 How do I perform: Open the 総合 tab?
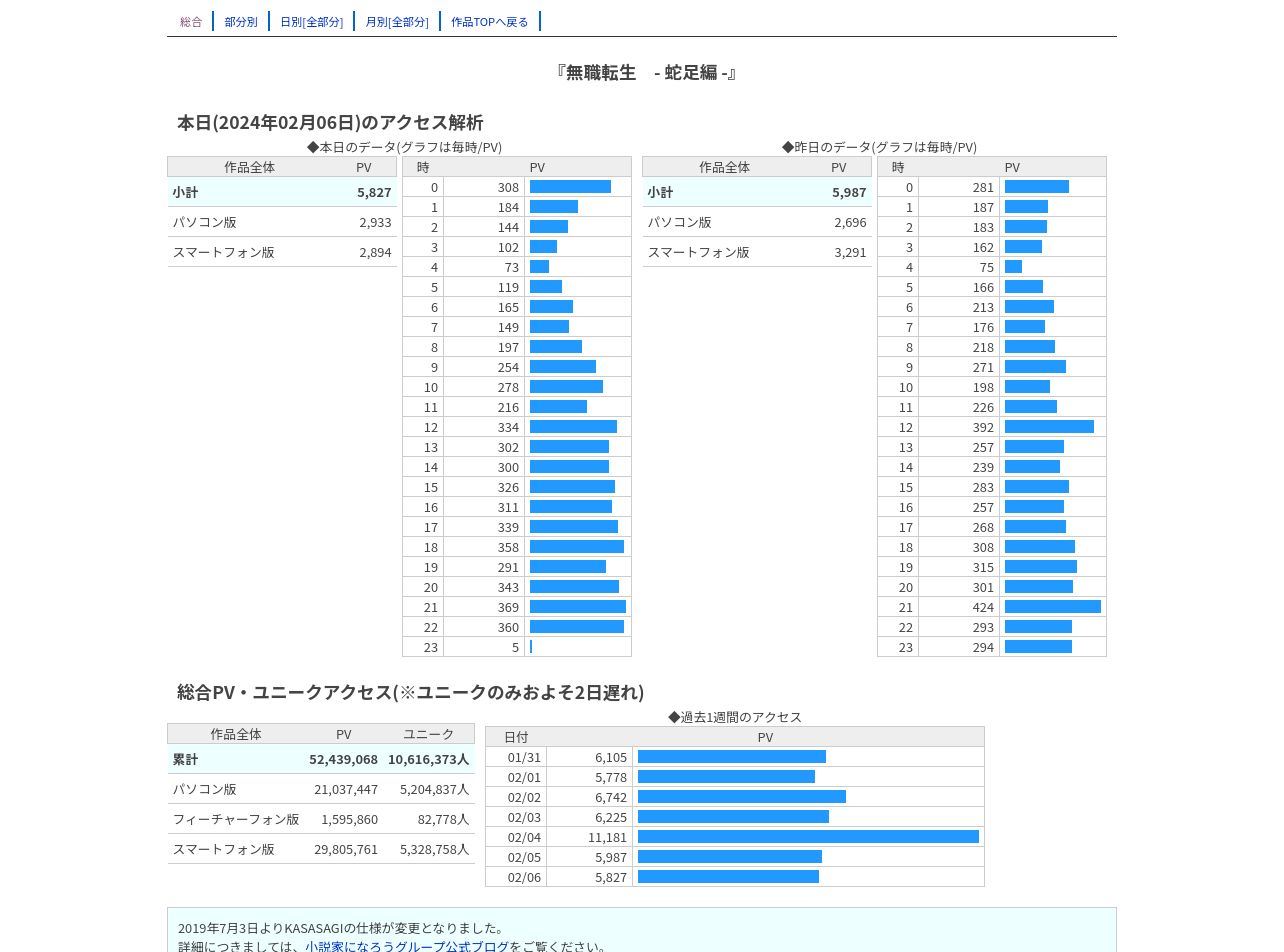click(x=191, y=22)
